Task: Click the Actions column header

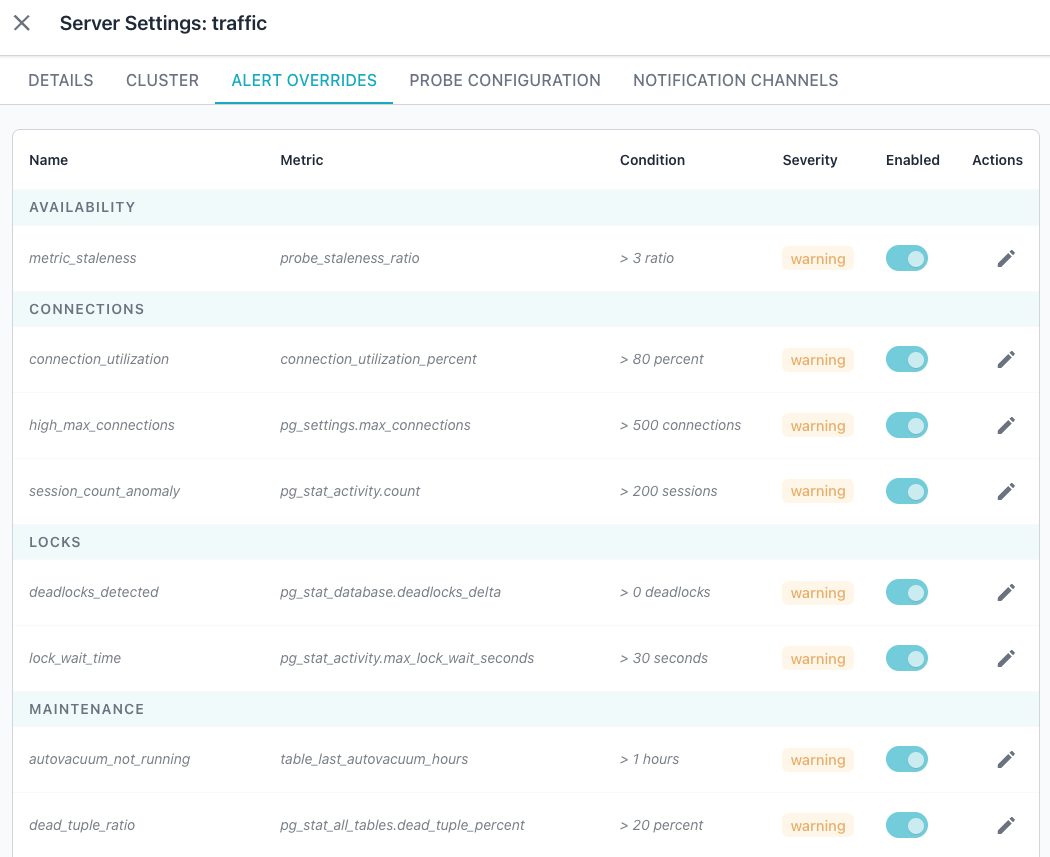Action: 997,160
